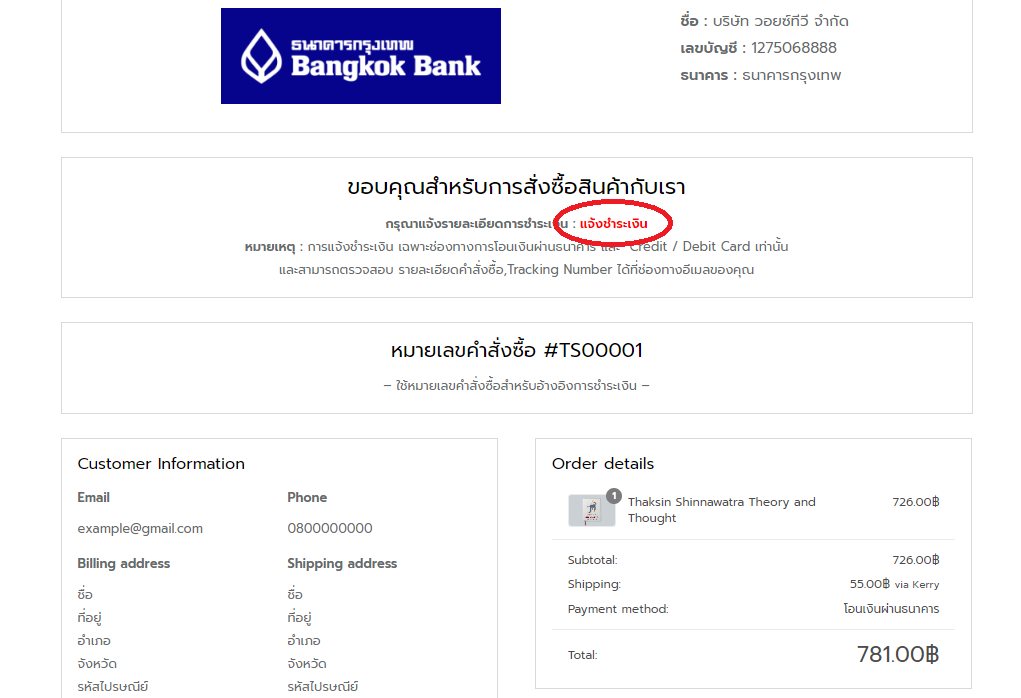This screenshot has width=1021, height=698.
Task: Click the subtotal amount 726.00฿
Action: point(916,560)
